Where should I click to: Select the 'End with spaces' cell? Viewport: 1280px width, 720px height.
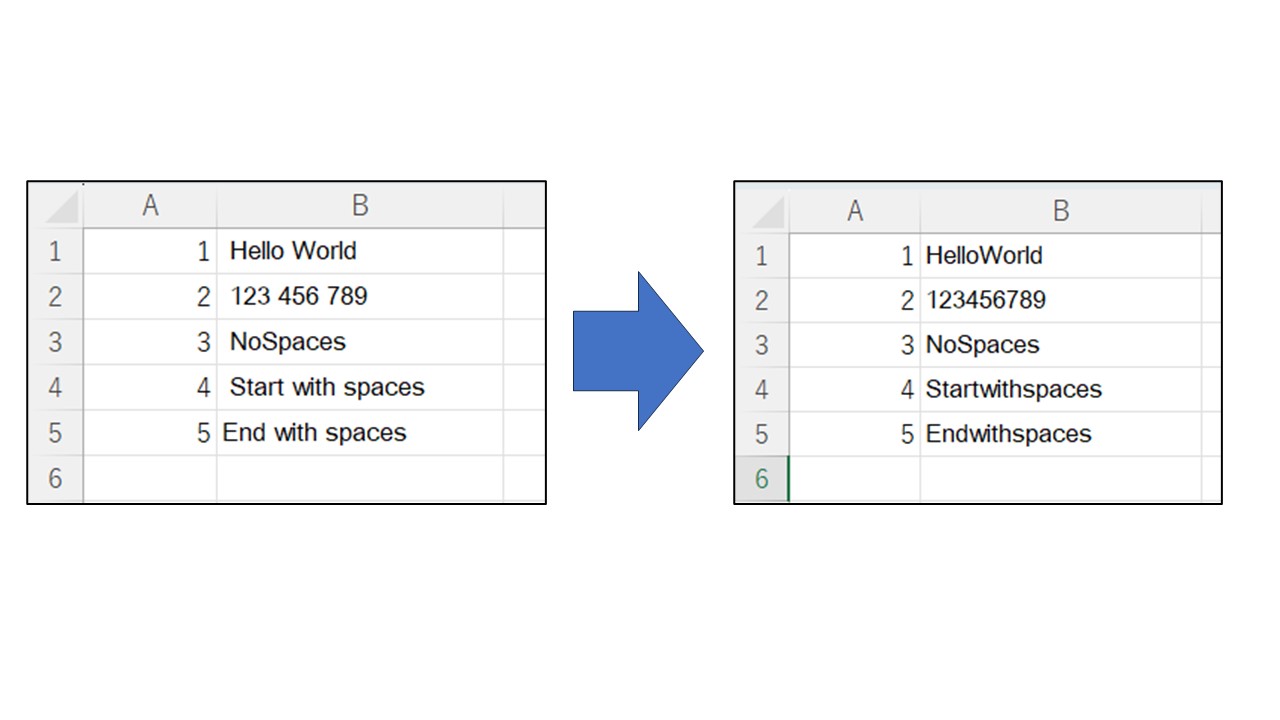pyautogui.click(x=359, y=433)
